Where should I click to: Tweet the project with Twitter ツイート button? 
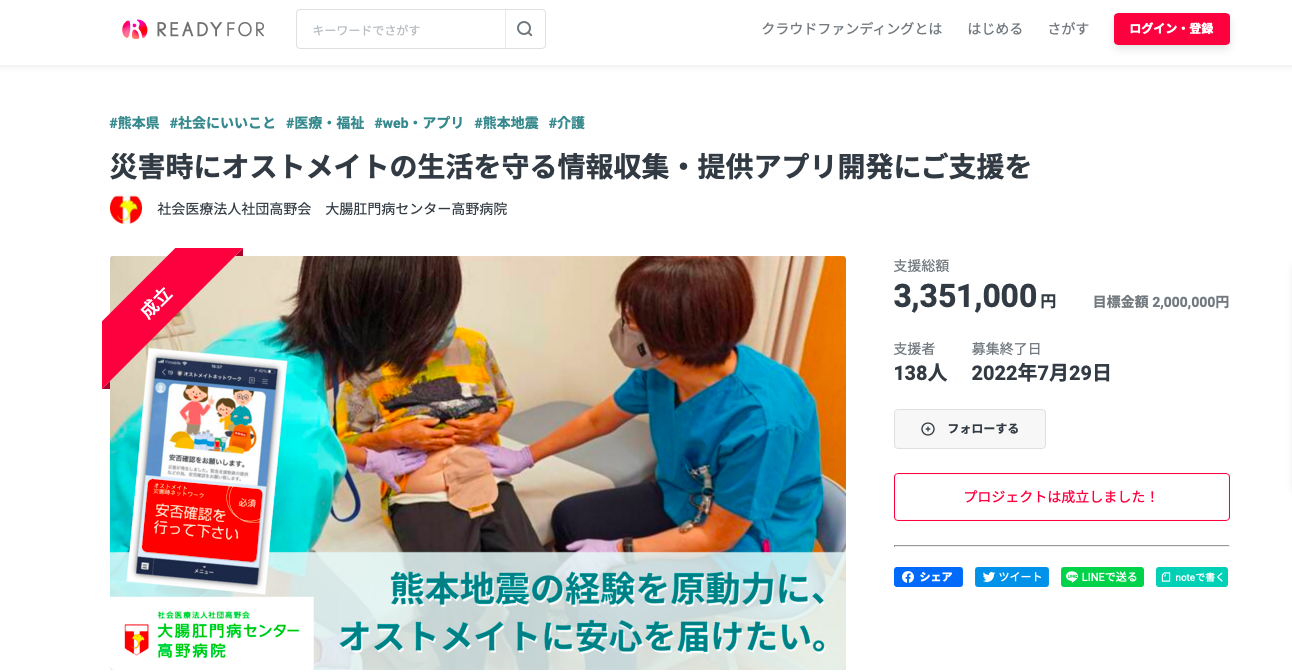(1012, 577)
